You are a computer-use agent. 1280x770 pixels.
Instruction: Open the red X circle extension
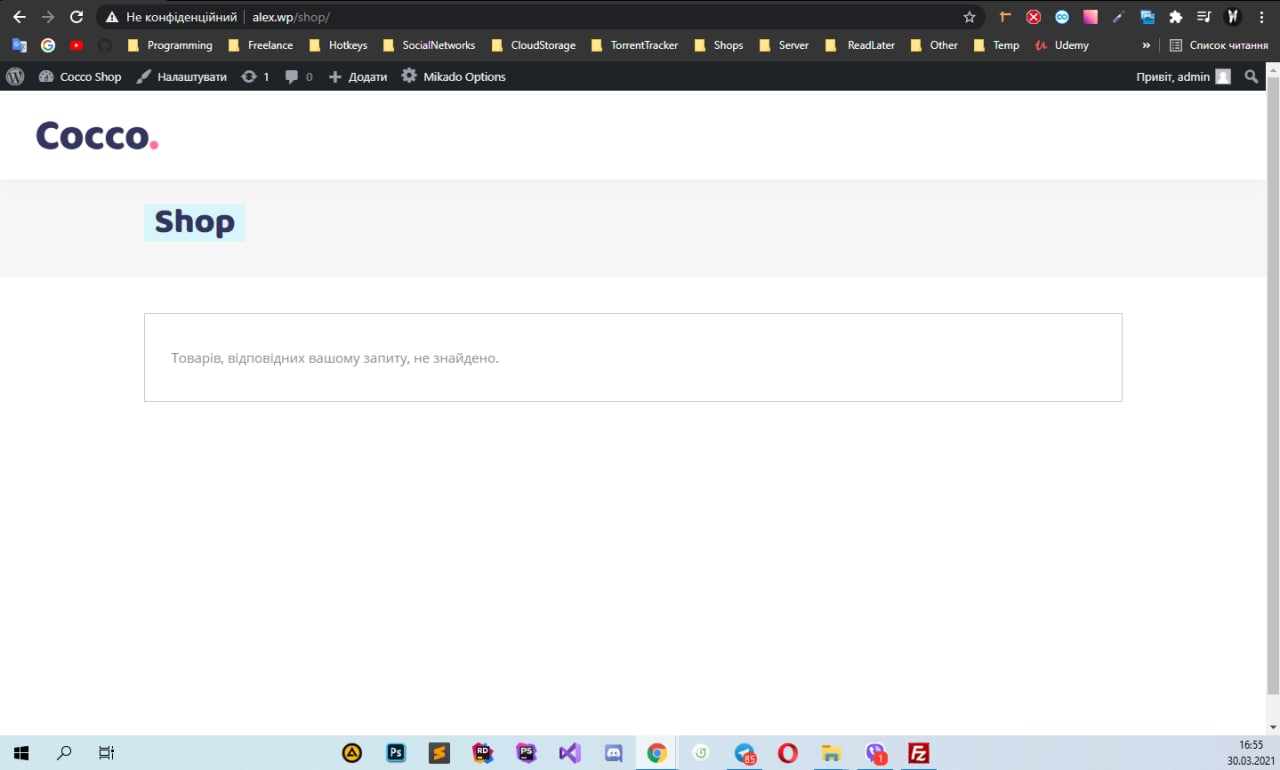click(1034, 17)
